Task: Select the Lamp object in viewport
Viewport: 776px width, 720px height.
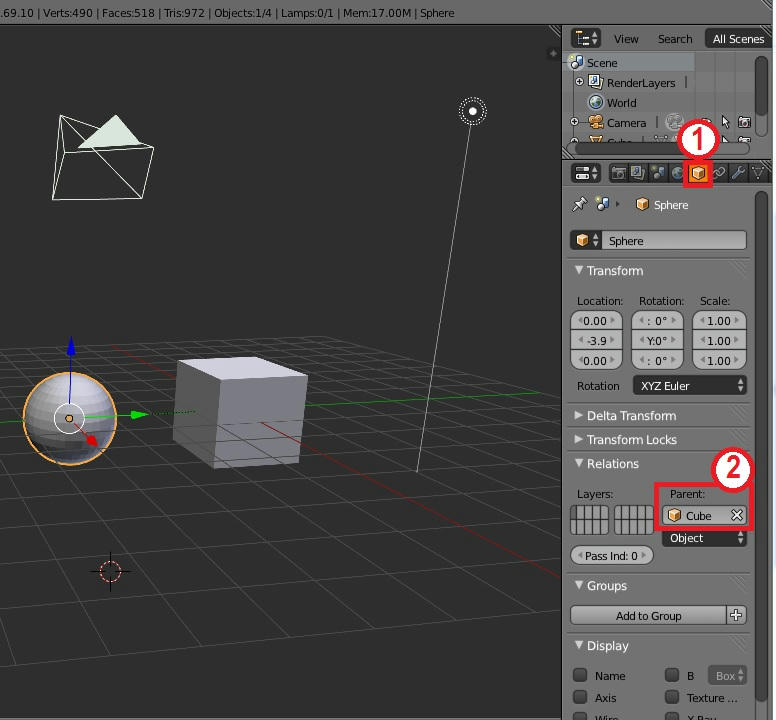Action: click(473, 111)
